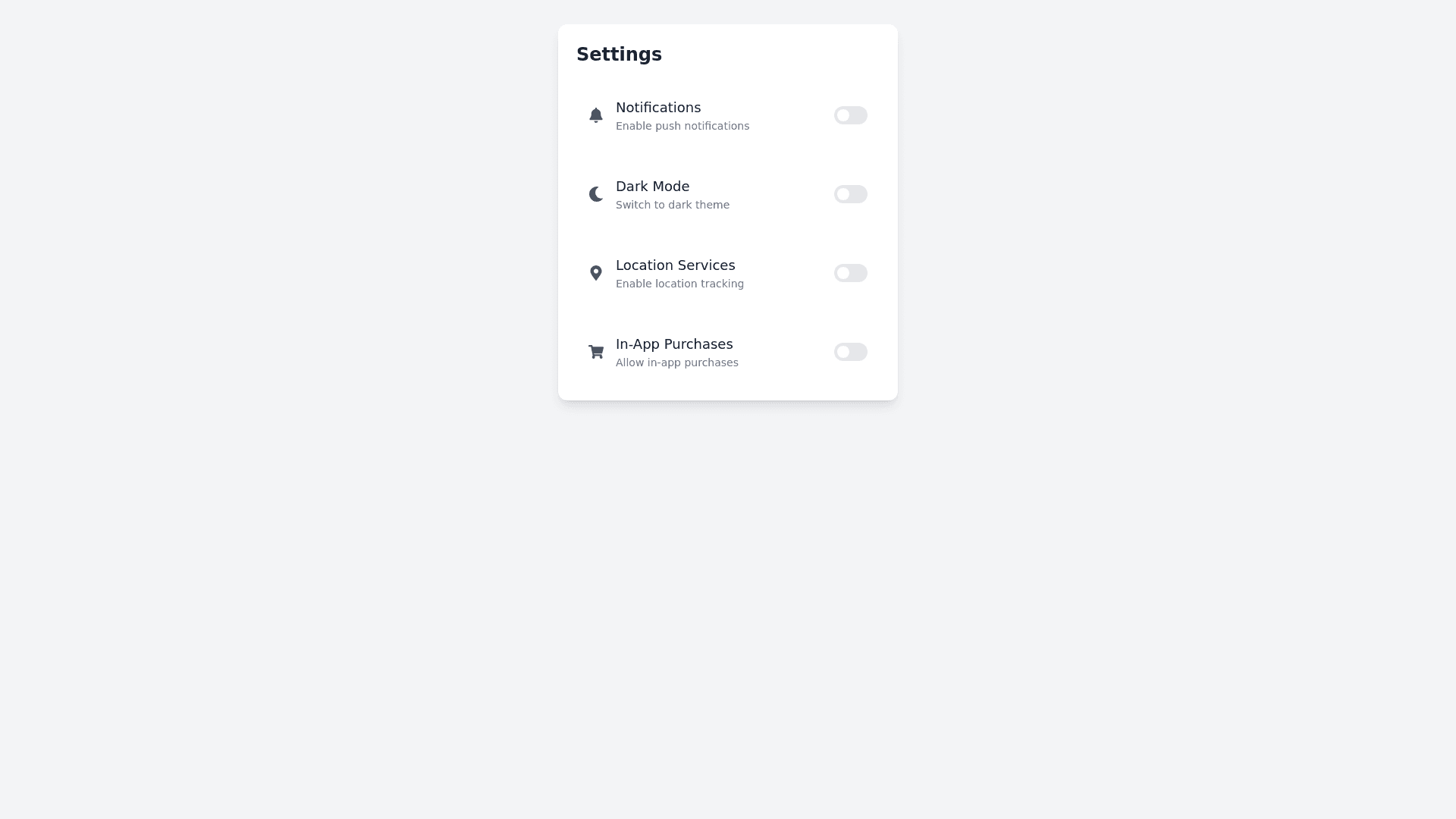The image size is (1456, 819).
Task: Click the Dark Mode label
Action: click(x=652, y=187)
